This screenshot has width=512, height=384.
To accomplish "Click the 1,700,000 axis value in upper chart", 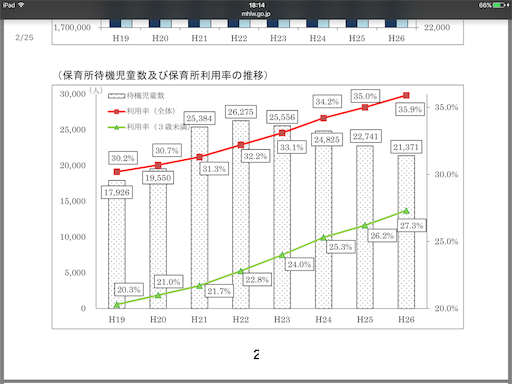I will point(72,27).
